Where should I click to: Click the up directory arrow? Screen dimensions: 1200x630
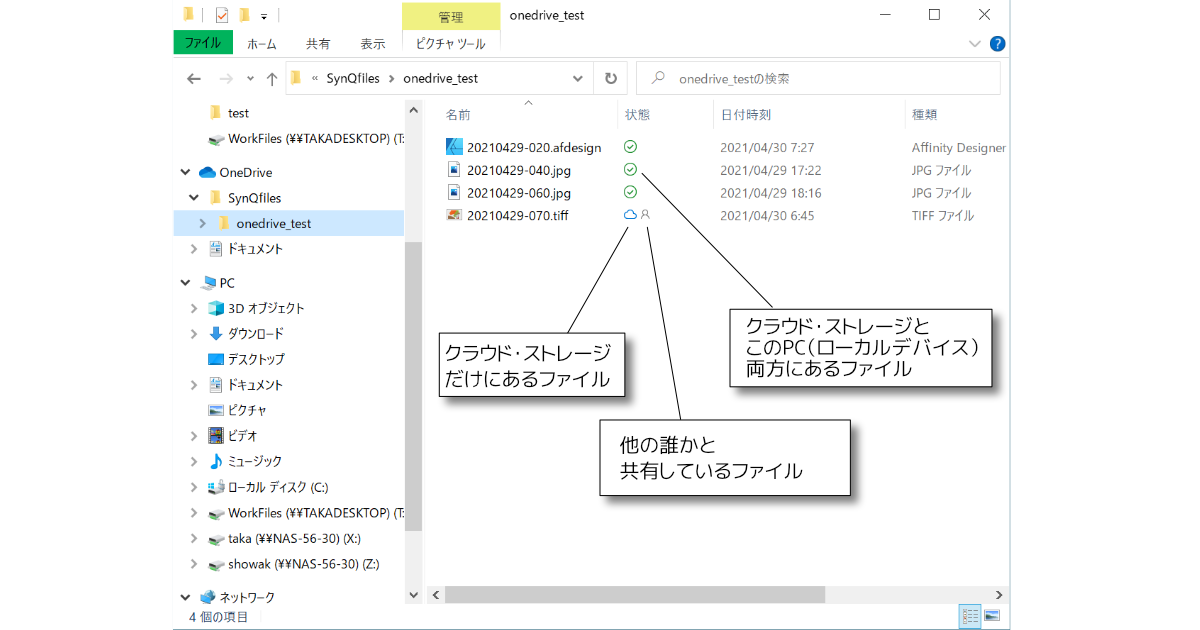[x=271, y=79]
